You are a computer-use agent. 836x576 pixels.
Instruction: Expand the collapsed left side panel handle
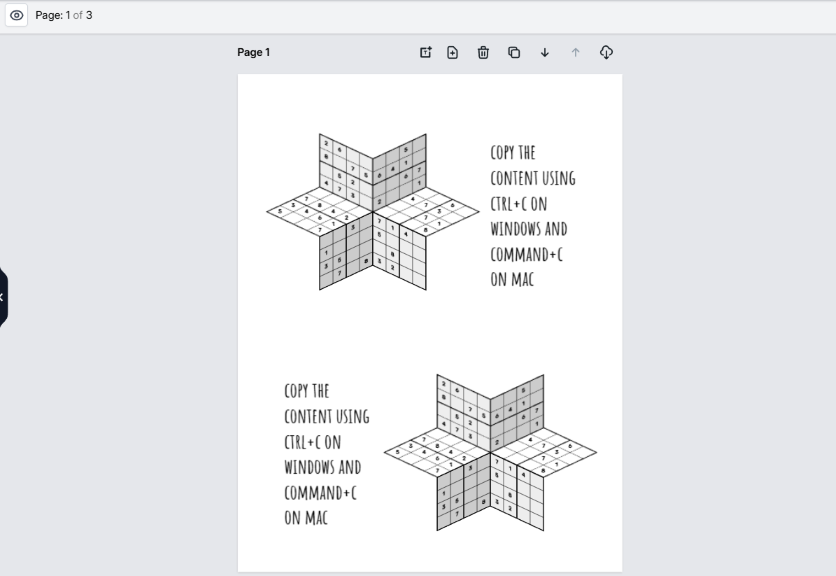click(3, 297)
